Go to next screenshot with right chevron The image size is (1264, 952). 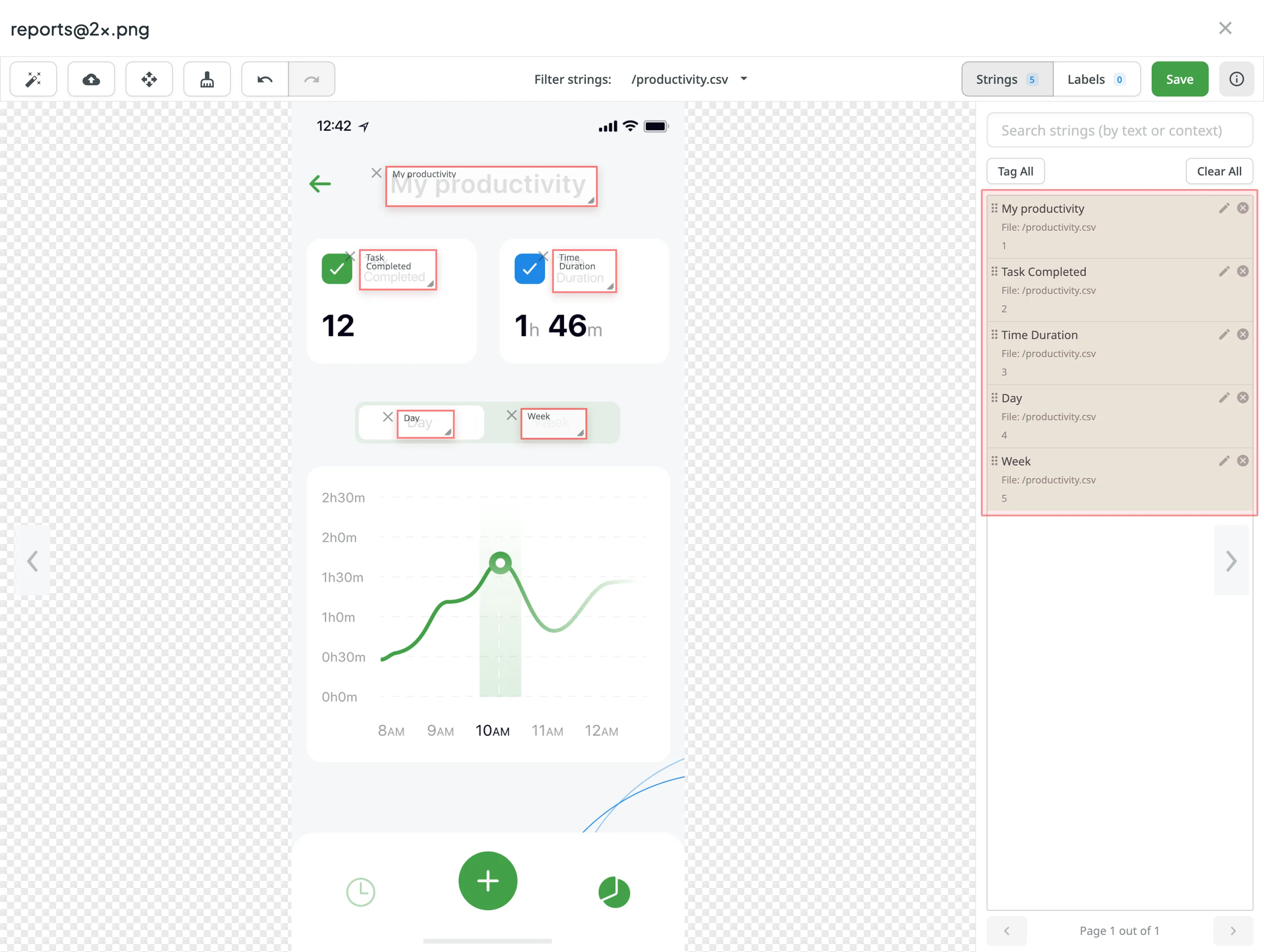1231,561
